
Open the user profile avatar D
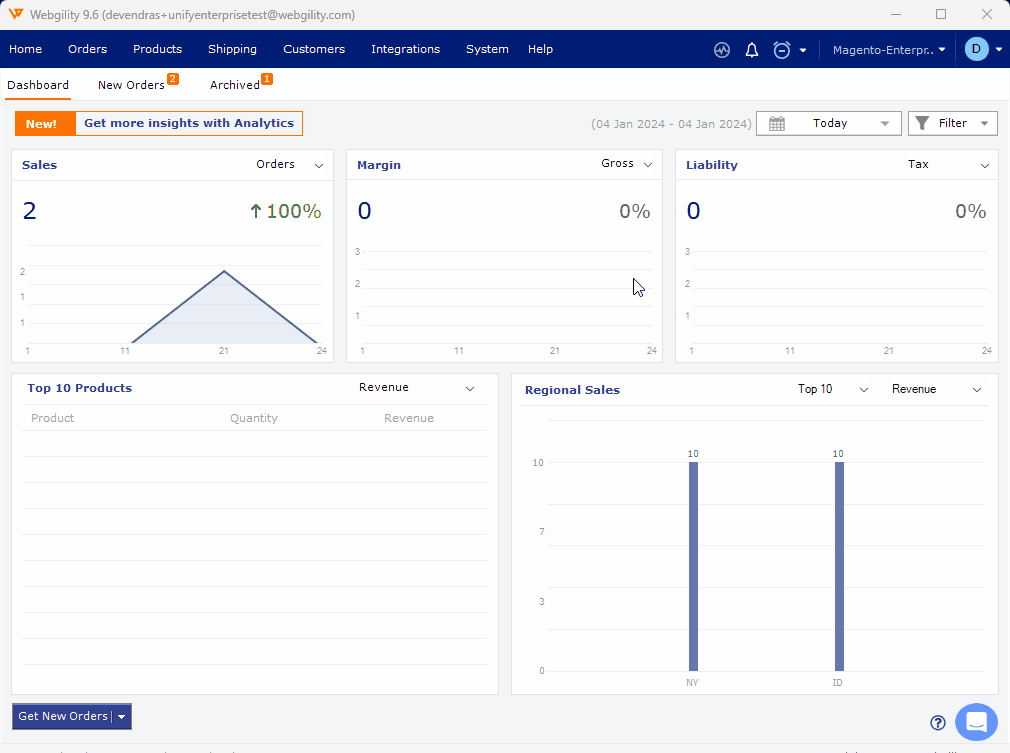tap(976, 49)
